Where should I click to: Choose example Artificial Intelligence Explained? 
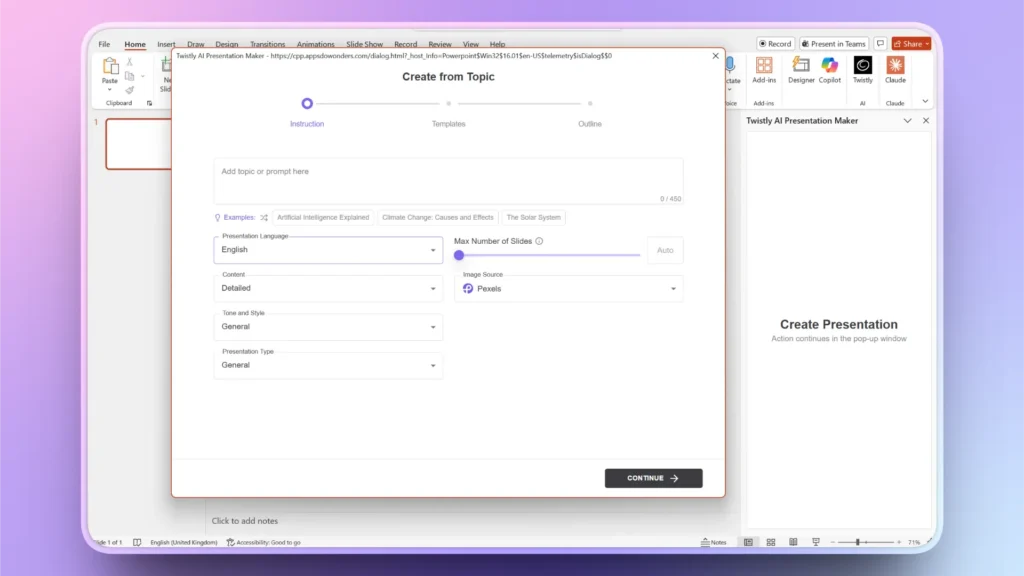tap(323, 217)
